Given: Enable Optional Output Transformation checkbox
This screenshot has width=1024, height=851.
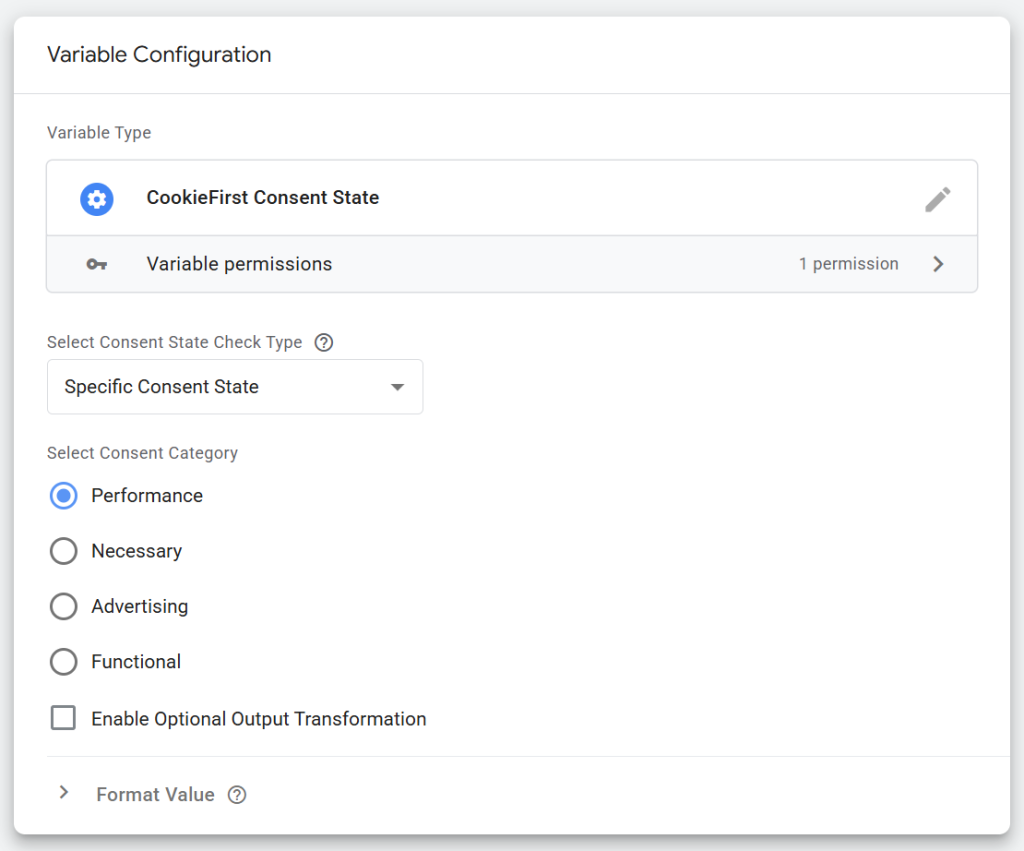Looking at the screenshot, I should click(x=63, y=718).
